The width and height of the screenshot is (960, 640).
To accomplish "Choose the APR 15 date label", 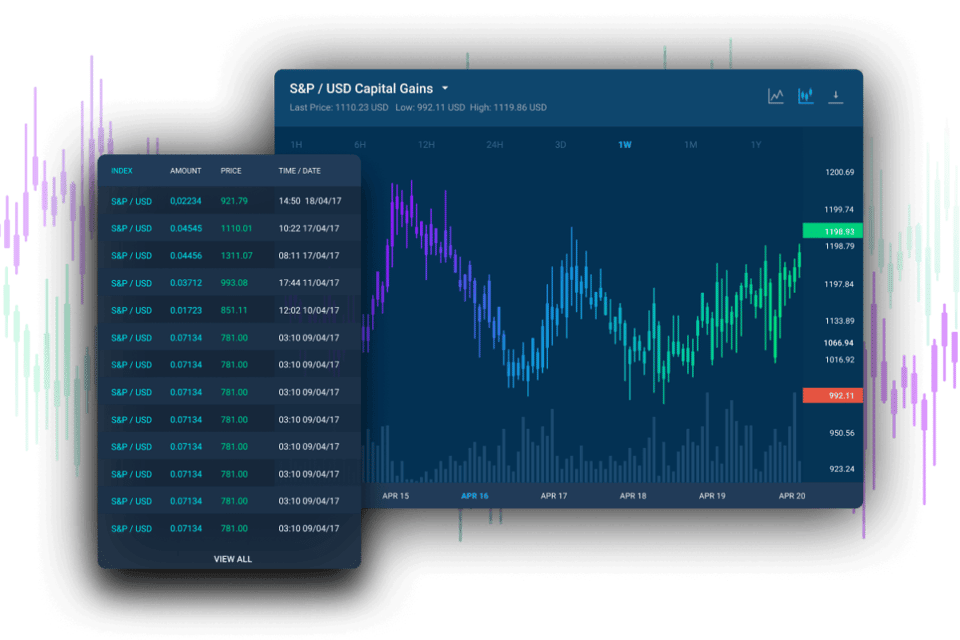I will tap(396, 496).
